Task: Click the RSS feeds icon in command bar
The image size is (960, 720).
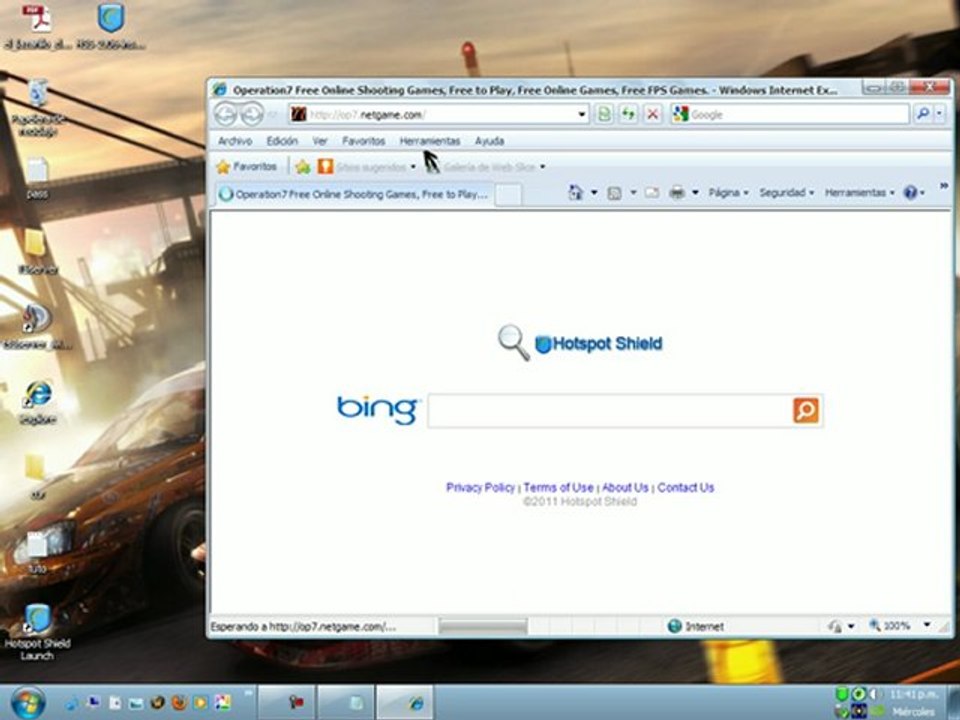Action: [x=614, y=193]
